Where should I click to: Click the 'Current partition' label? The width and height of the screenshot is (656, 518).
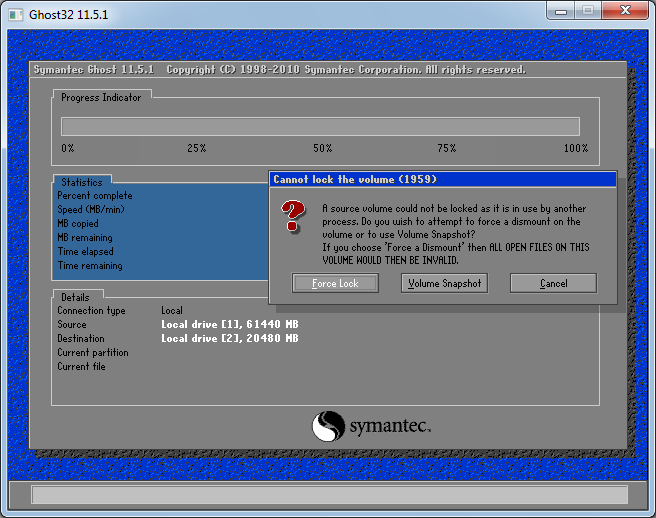click(93, 352)
